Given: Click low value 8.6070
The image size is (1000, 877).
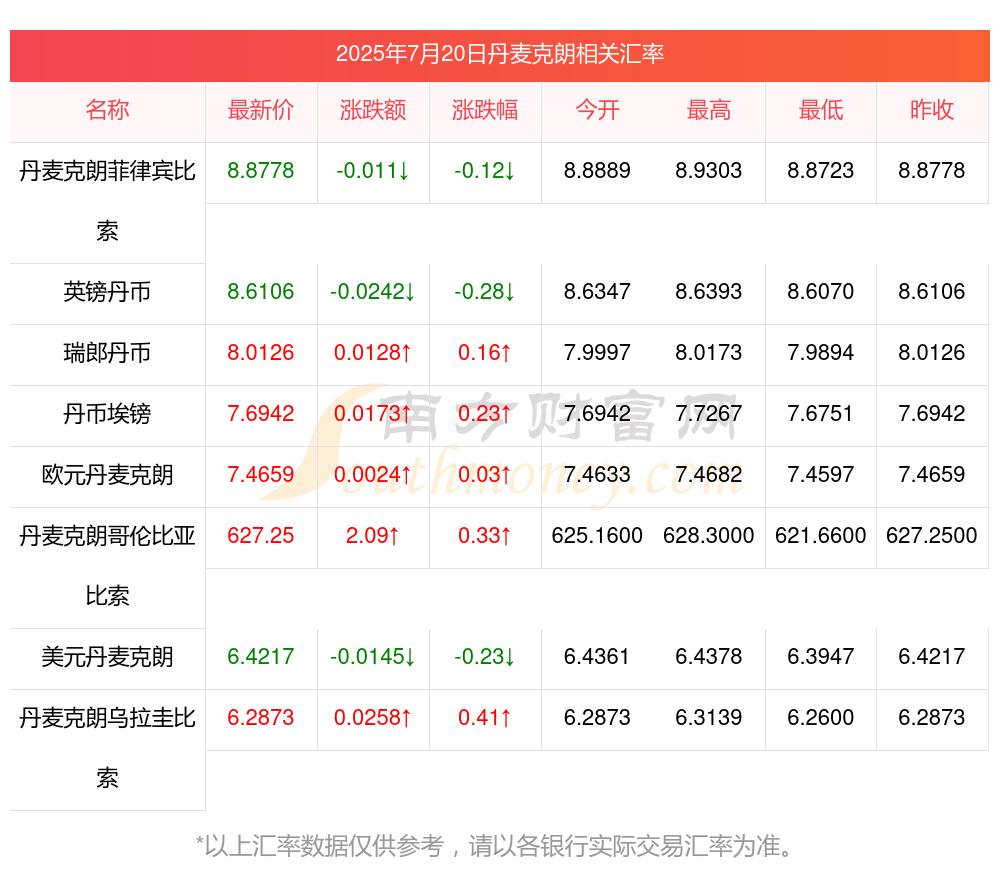Looking at the screenshot, I should coord(821,292).
